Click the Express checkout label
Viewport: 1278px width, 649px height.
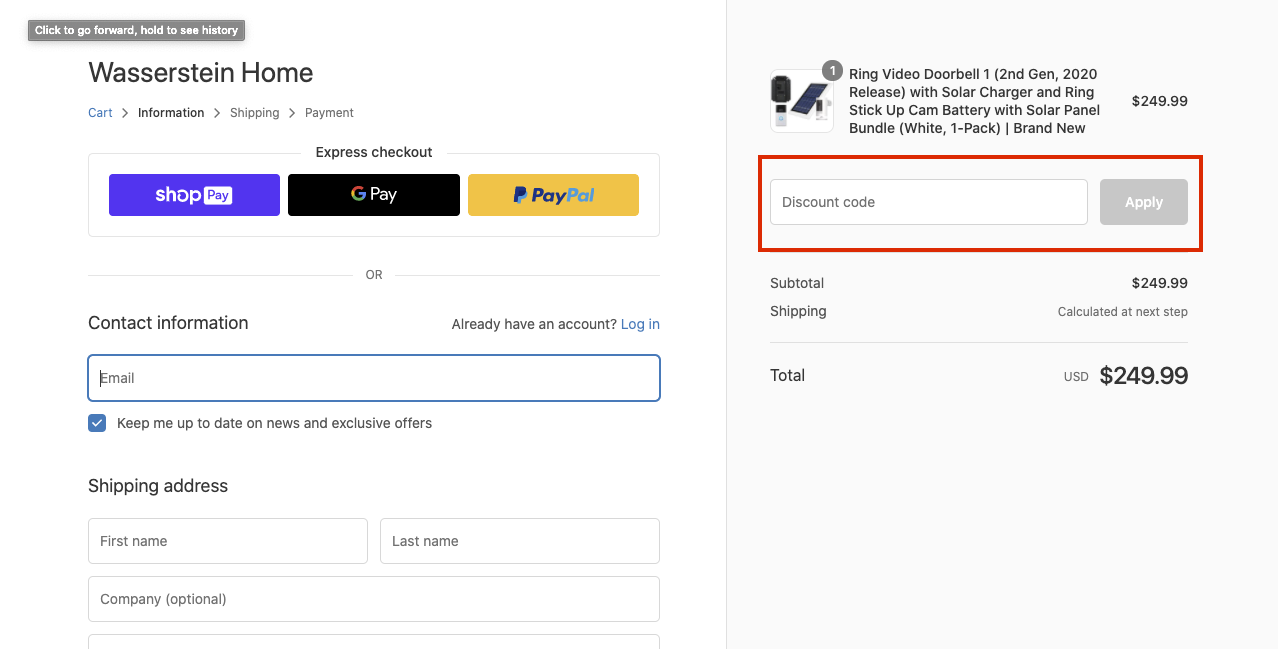(374, 152)
